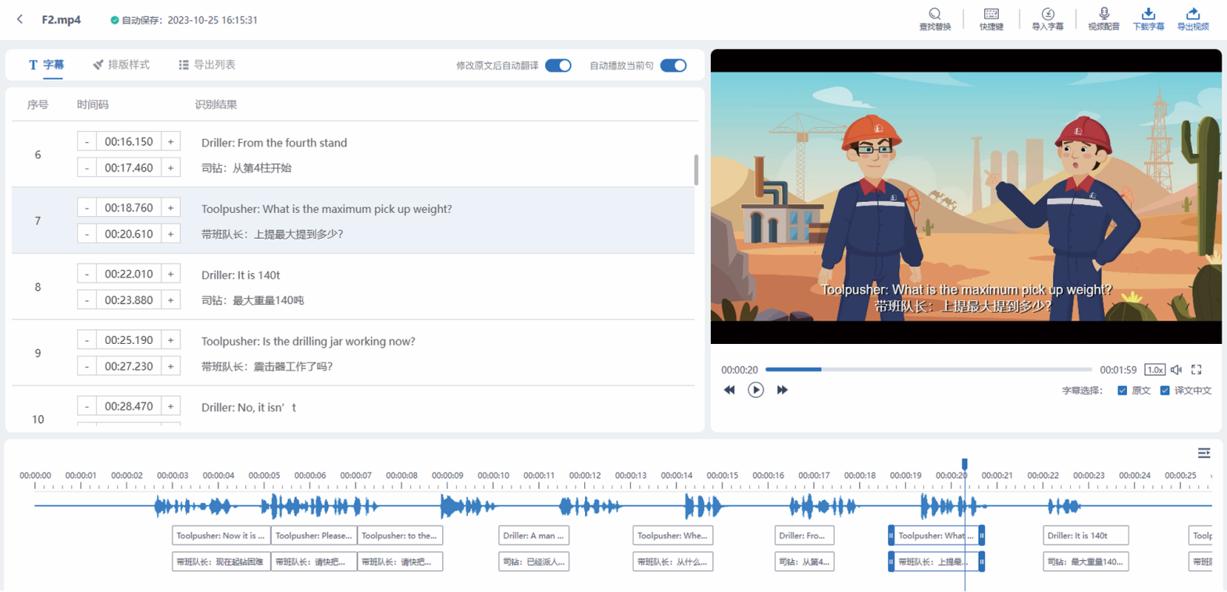
Task: Edit translation '带班队长：上提最大提到多少?'
Action: [272, 234]
